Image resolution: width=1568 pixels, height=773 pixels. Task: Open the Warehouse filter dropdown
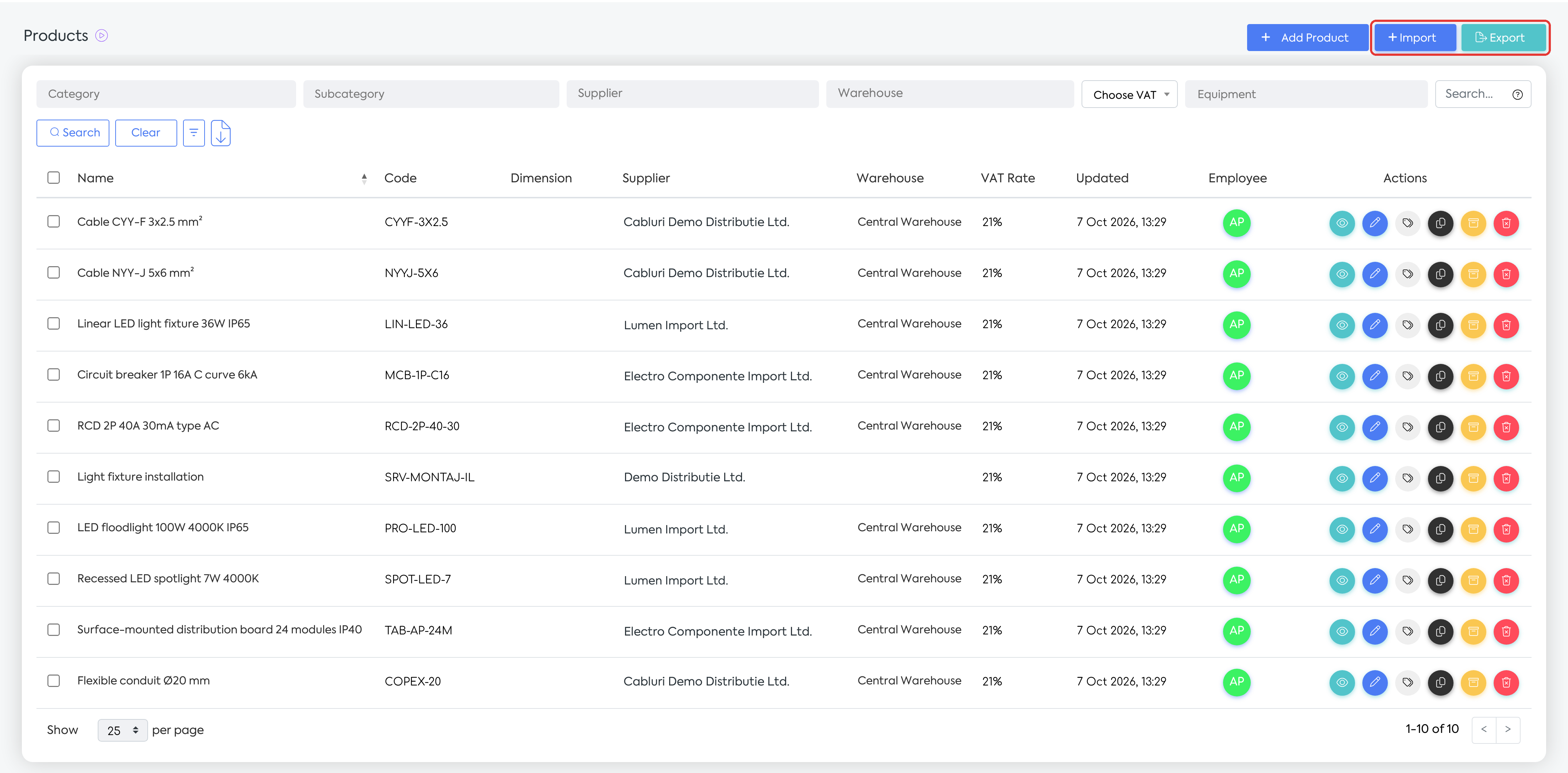(x=950, y=94)
